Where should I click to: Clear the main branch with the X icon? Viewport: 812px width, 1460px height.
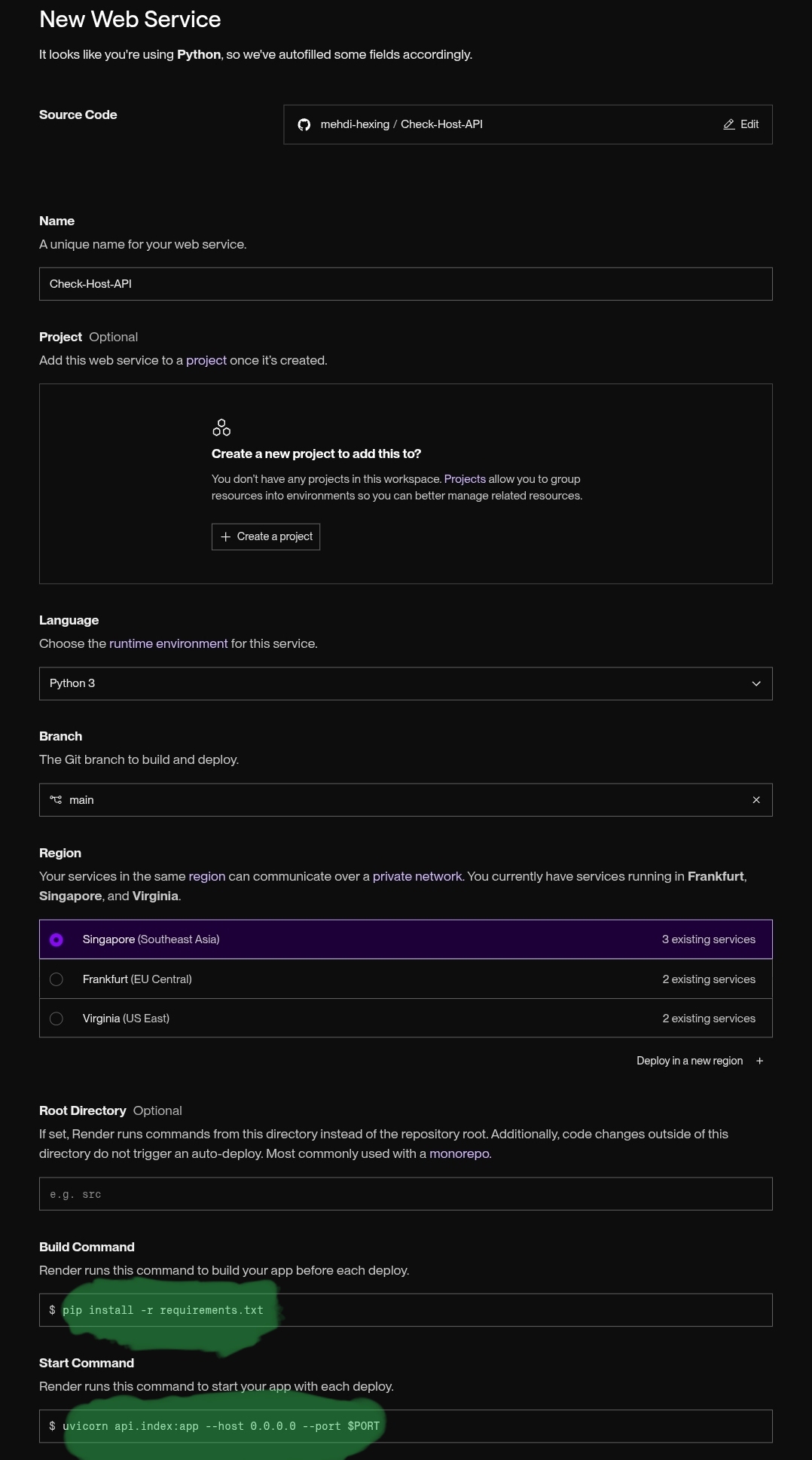[x=756, y=800]
